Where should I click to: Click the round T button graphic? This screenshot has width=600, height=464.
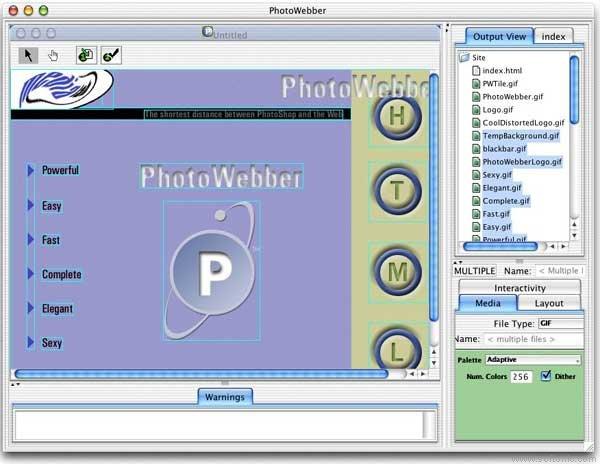[398, 190]
